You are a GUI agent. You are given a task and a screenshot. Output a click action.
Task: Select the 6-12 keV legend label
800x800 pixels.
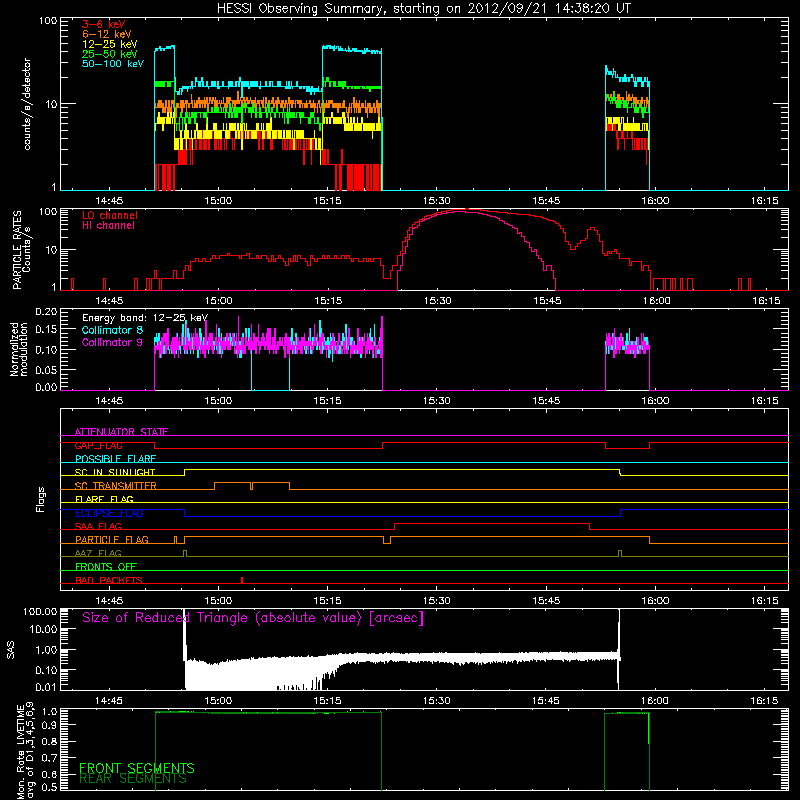click(x=107, y=34)
